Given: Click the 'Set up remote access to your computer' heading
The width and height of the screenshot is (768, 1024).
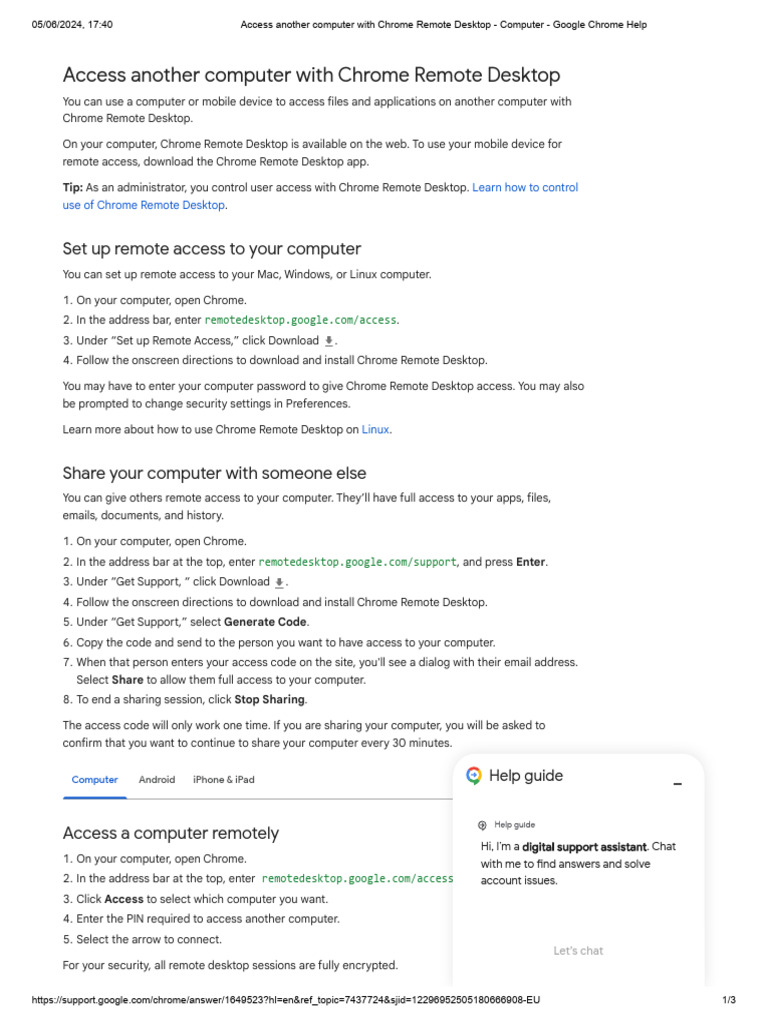Looking at the screenshot, I should click(x=211, y=249).
